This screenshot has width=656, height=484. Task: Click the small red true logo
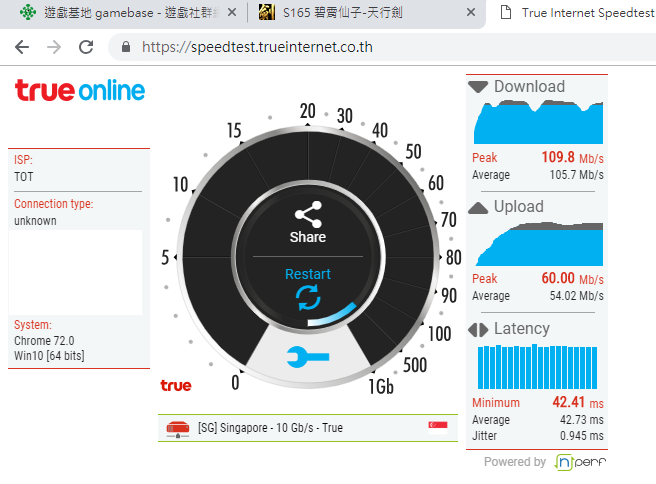[x=176, y=385]
